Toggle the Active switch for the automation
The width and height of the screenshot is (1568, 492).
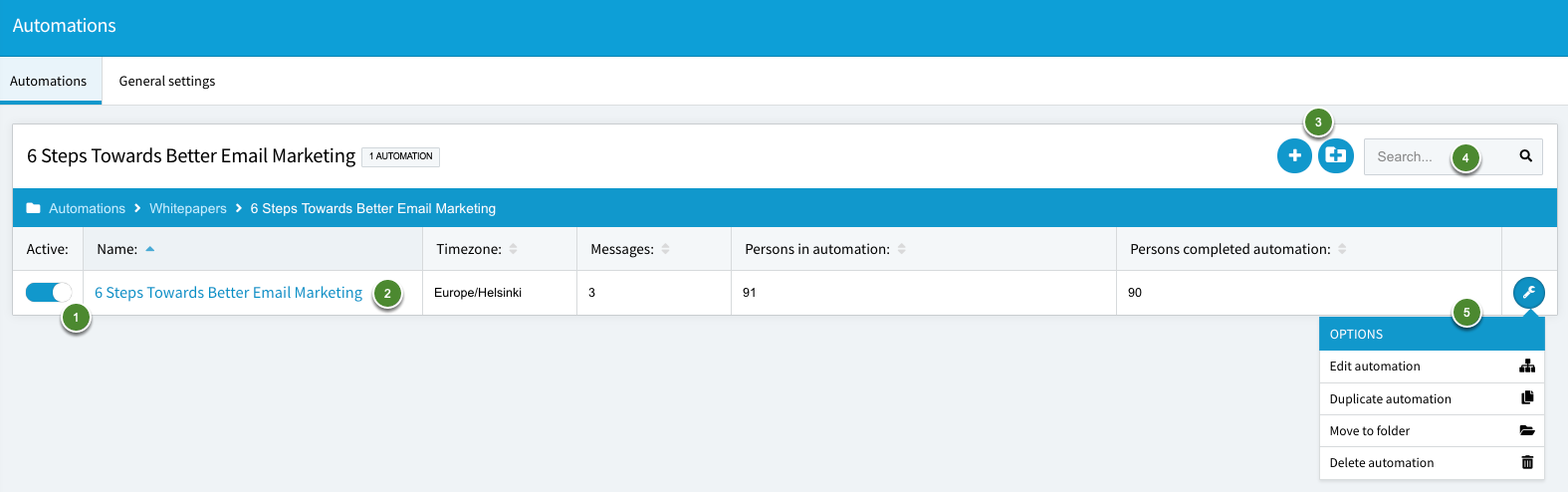(49, 292)
